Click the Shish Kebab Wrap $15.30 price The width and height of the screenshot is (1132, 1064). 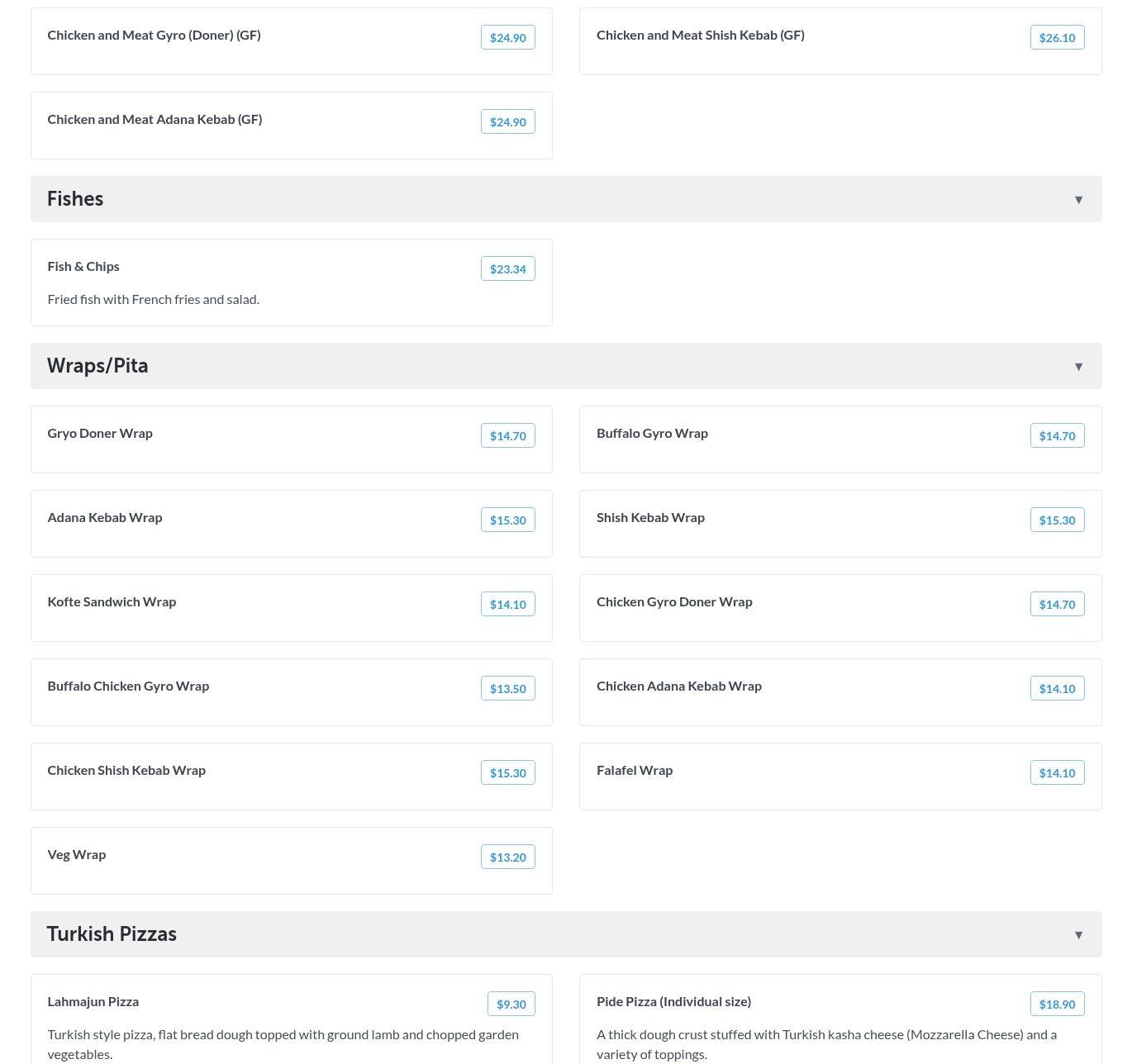1057,520
